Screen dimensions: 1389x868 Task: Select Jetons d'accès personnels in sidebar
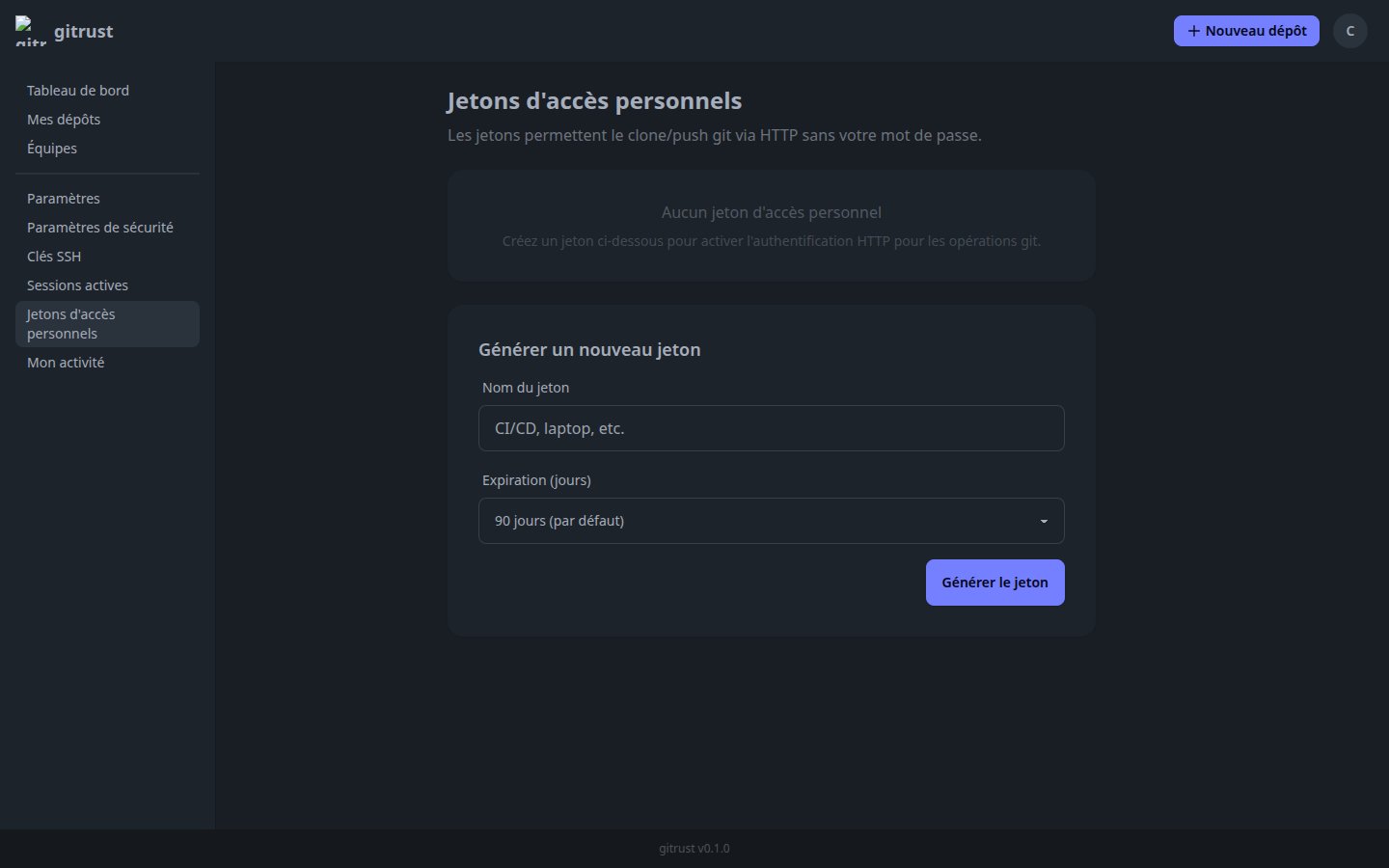click(70, 323)
